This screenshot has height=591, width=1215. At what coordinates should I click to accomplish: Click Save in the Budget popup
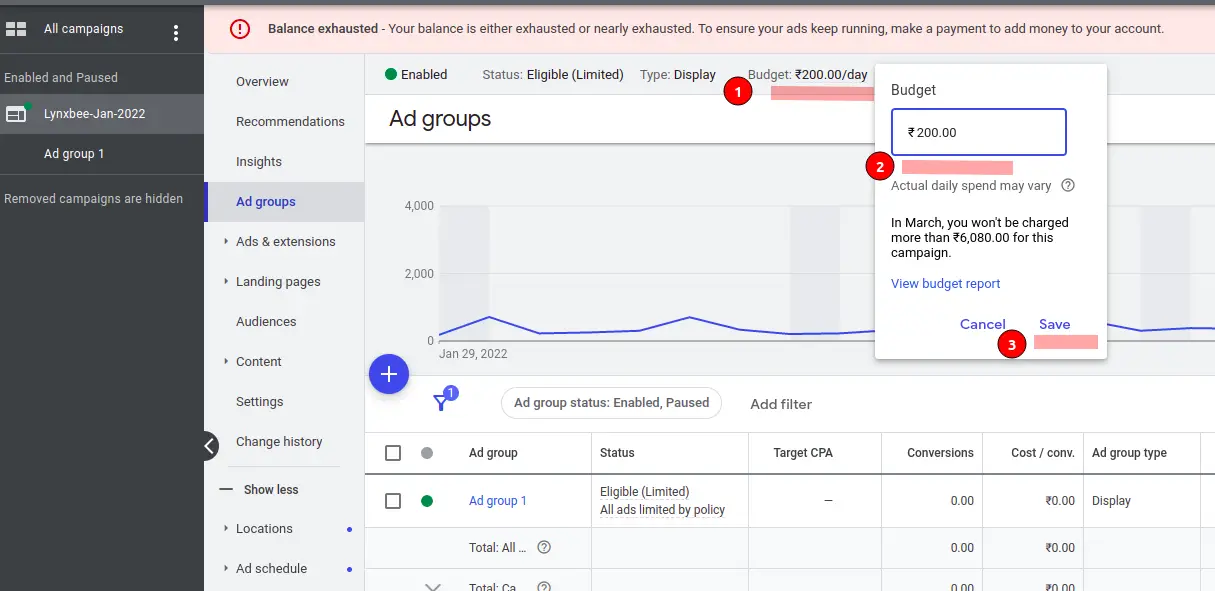1054,324
